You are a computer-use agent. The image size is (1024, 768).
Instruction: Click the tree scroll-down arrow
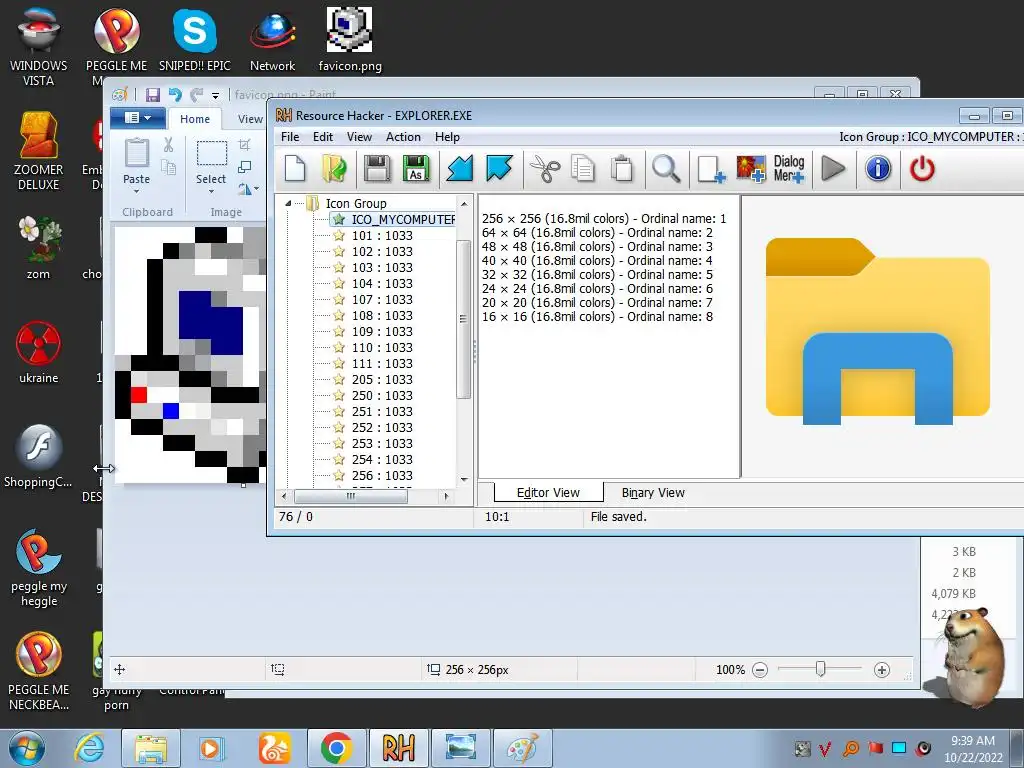coord(464,480)
